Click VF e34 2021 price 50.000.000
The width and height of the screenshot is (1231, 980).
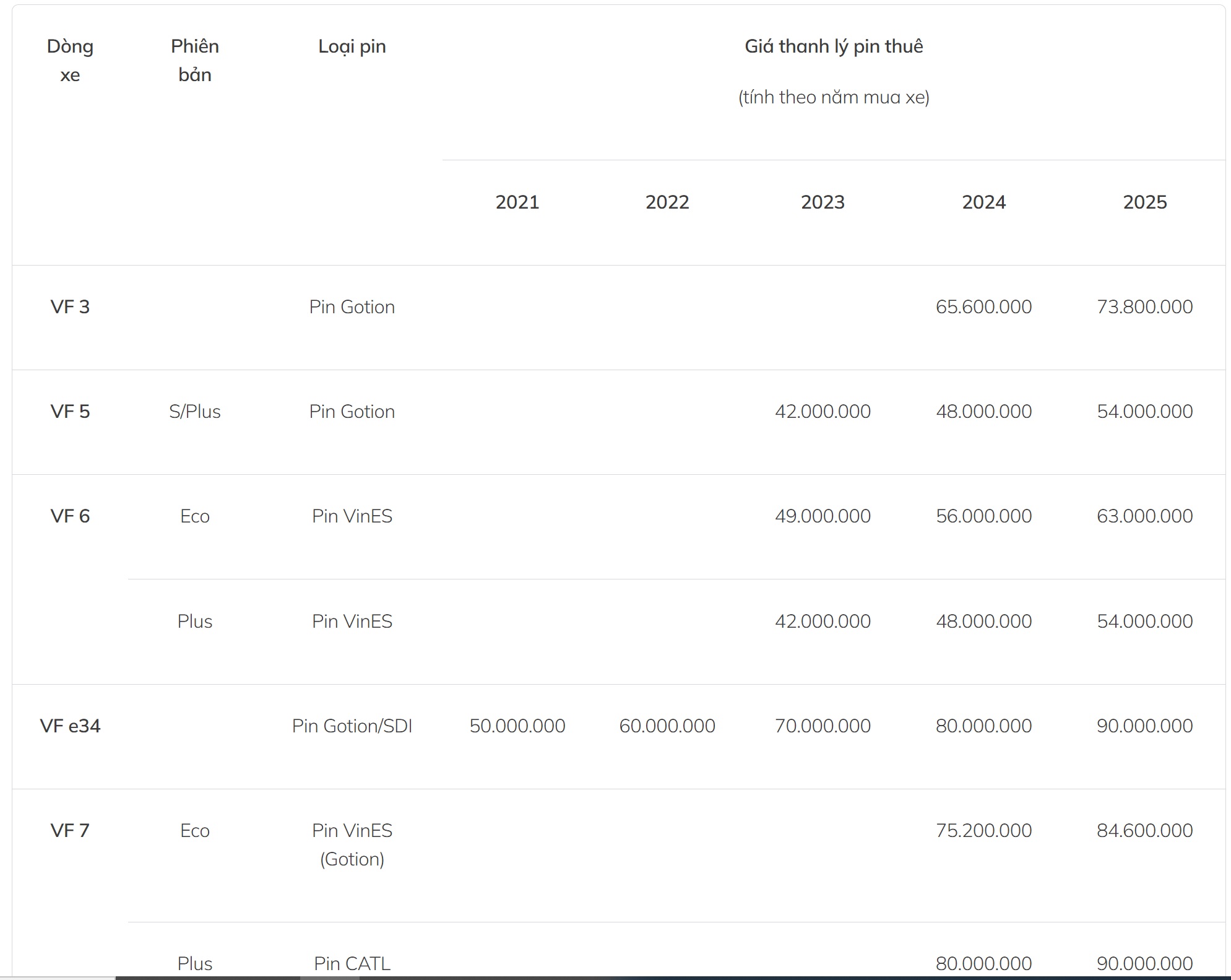click(517, 726)
